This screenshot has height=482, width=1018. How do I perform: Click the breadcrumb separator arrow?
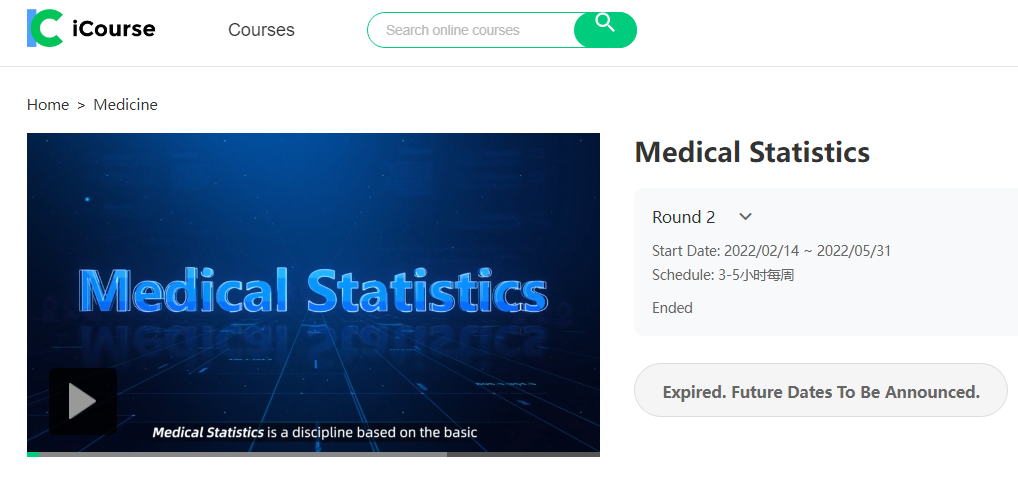point(81,105)
